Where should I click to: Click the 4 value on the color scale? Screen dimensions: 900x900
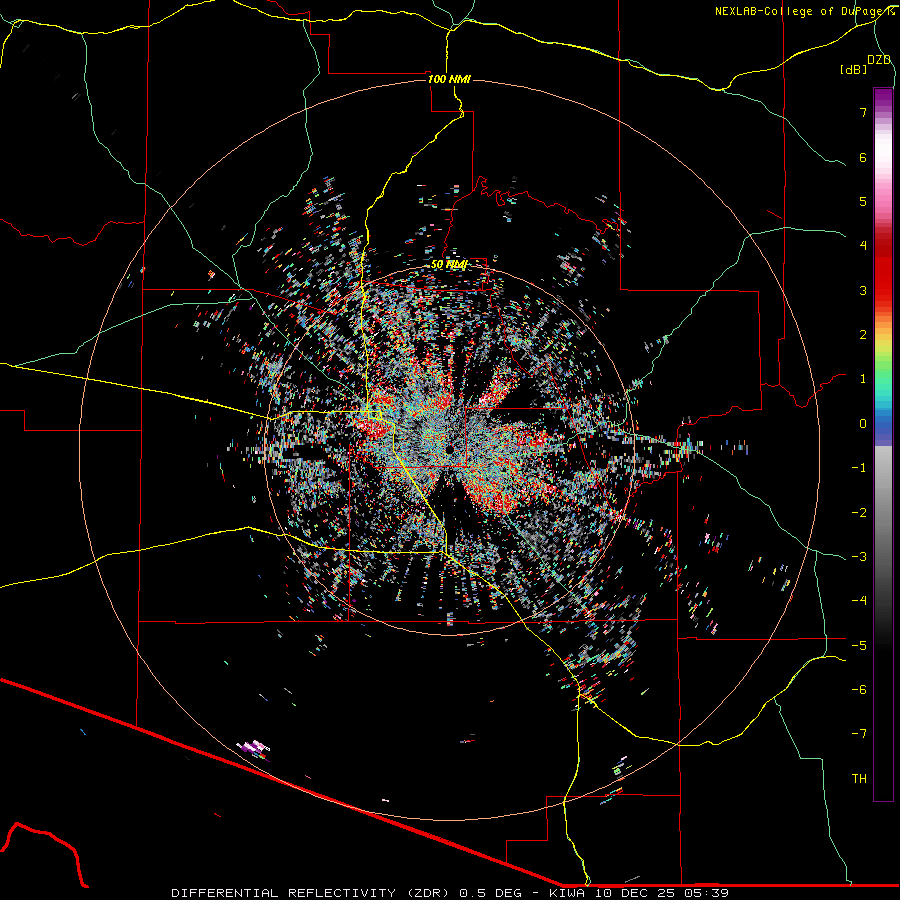863,246
